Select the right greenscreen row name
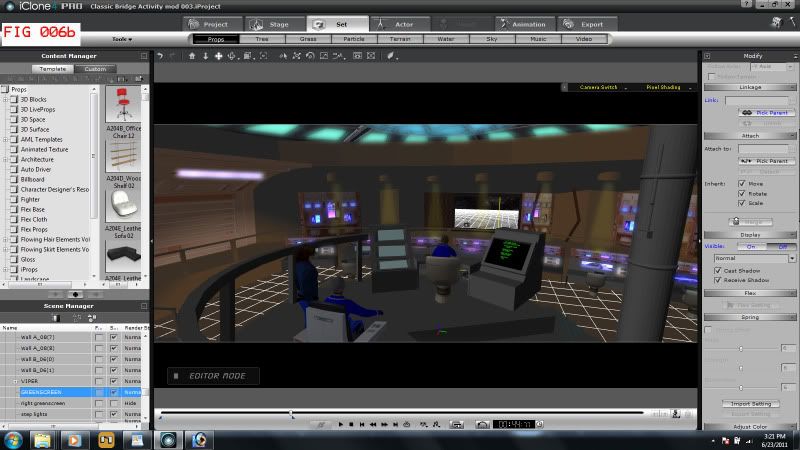800x450 pixels. pos(43,403)
